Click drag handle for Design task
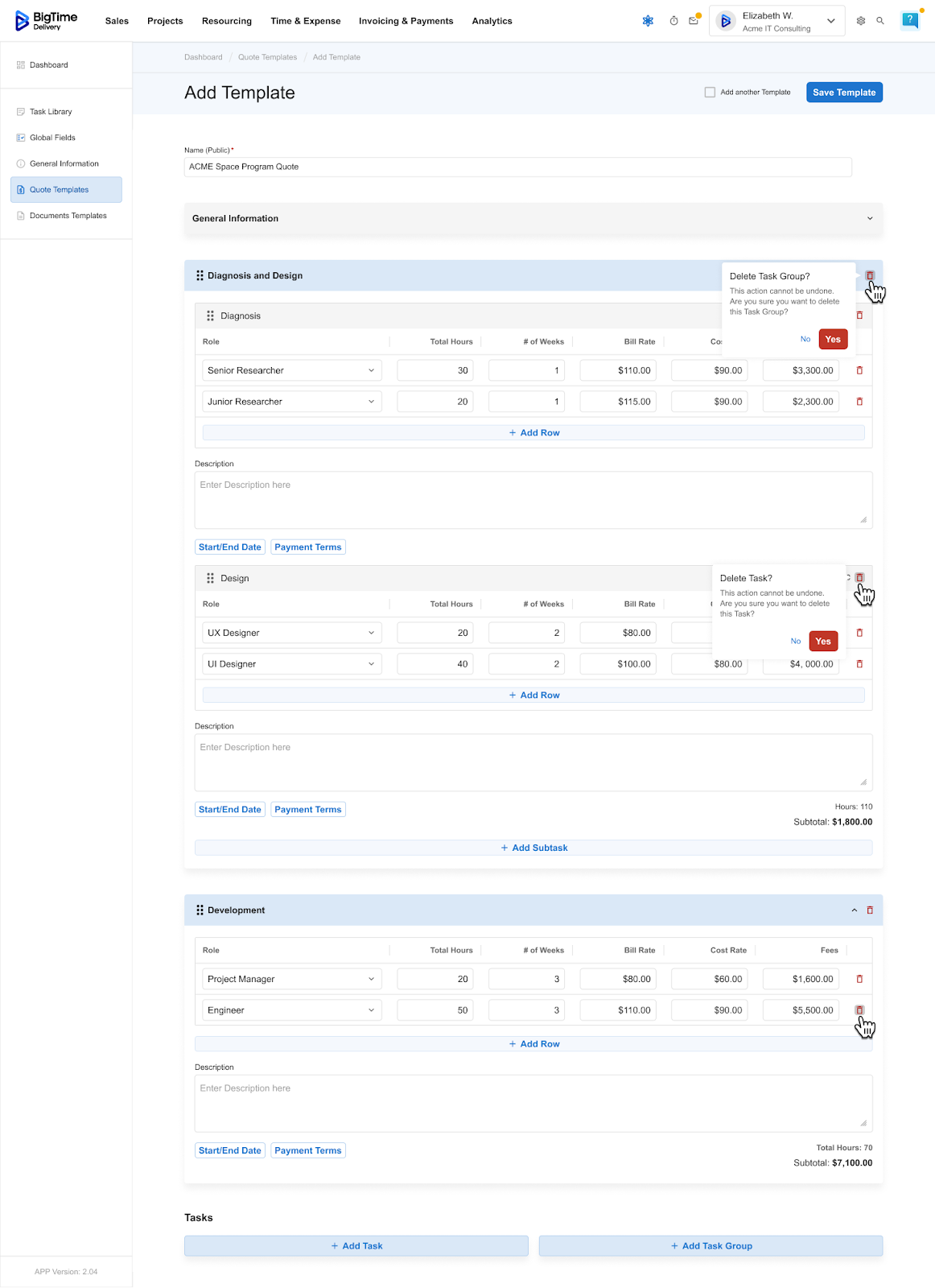The width and height of the screenshot is (935, 1288). tap(211, 578)
